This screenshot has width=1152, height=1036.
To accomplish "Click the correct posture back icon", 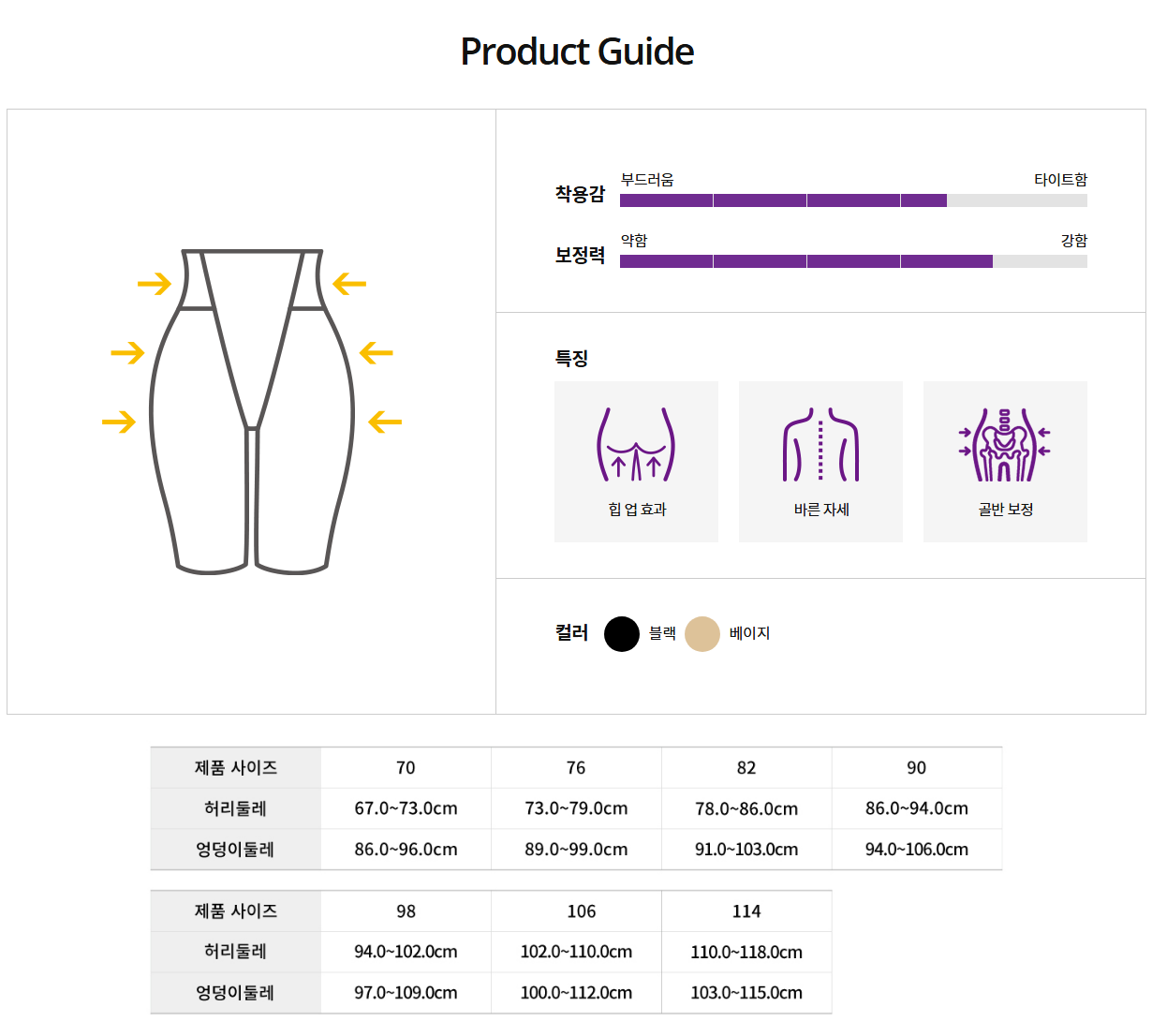I will (820, 445).
